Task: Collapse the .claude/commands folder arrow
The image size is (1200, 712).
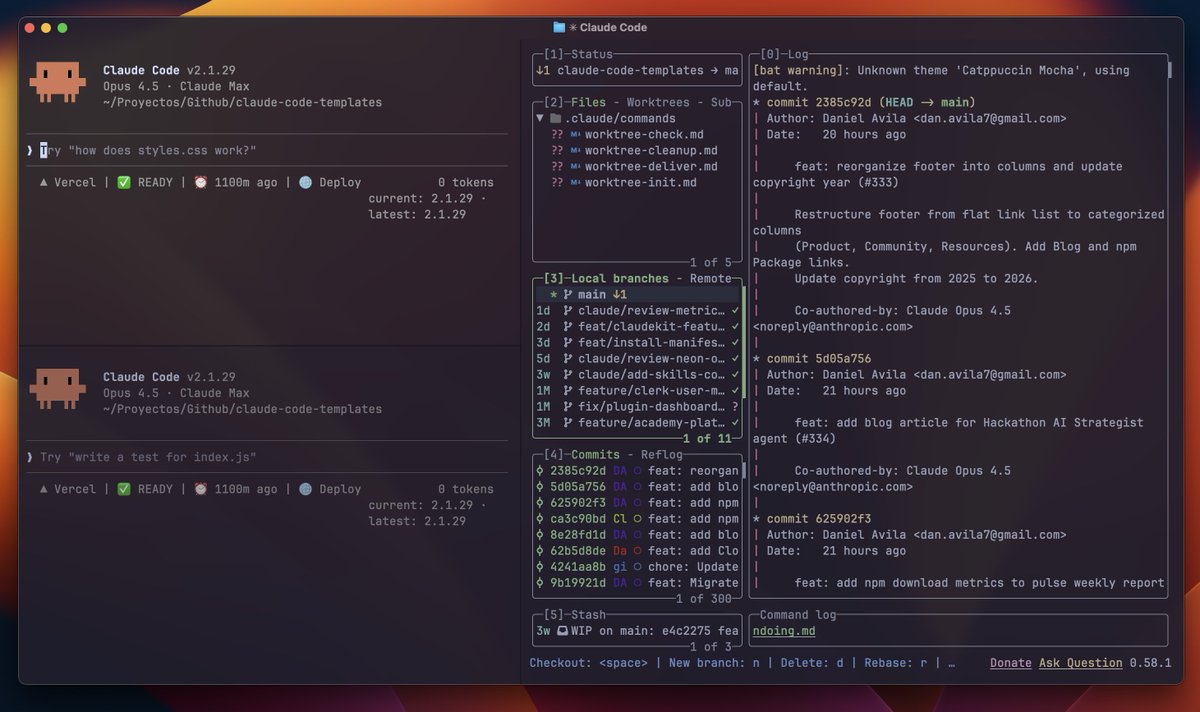Action: pyautogui.click(x=540, y=118)
